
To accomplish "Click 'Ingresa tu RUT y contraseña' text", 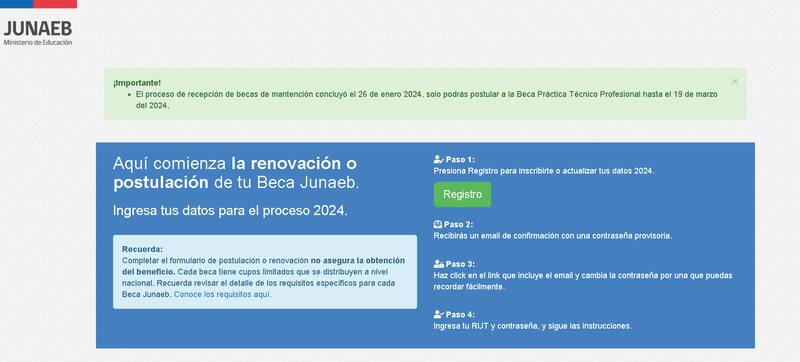I will [x=533, y=326].
